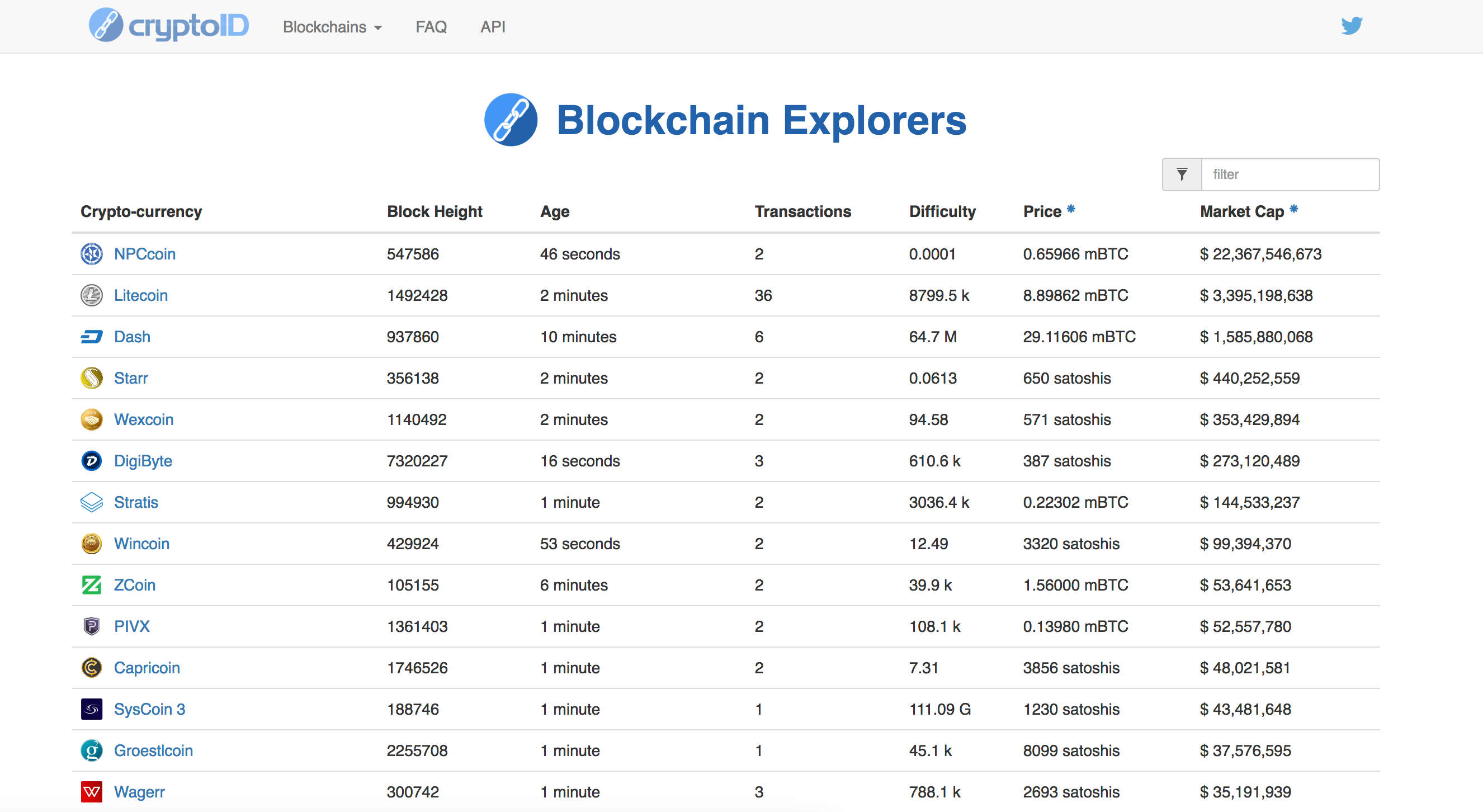1483x812 pixels.
Task: Select market cap $ 144,533,237
Action: coord(1250,503)
